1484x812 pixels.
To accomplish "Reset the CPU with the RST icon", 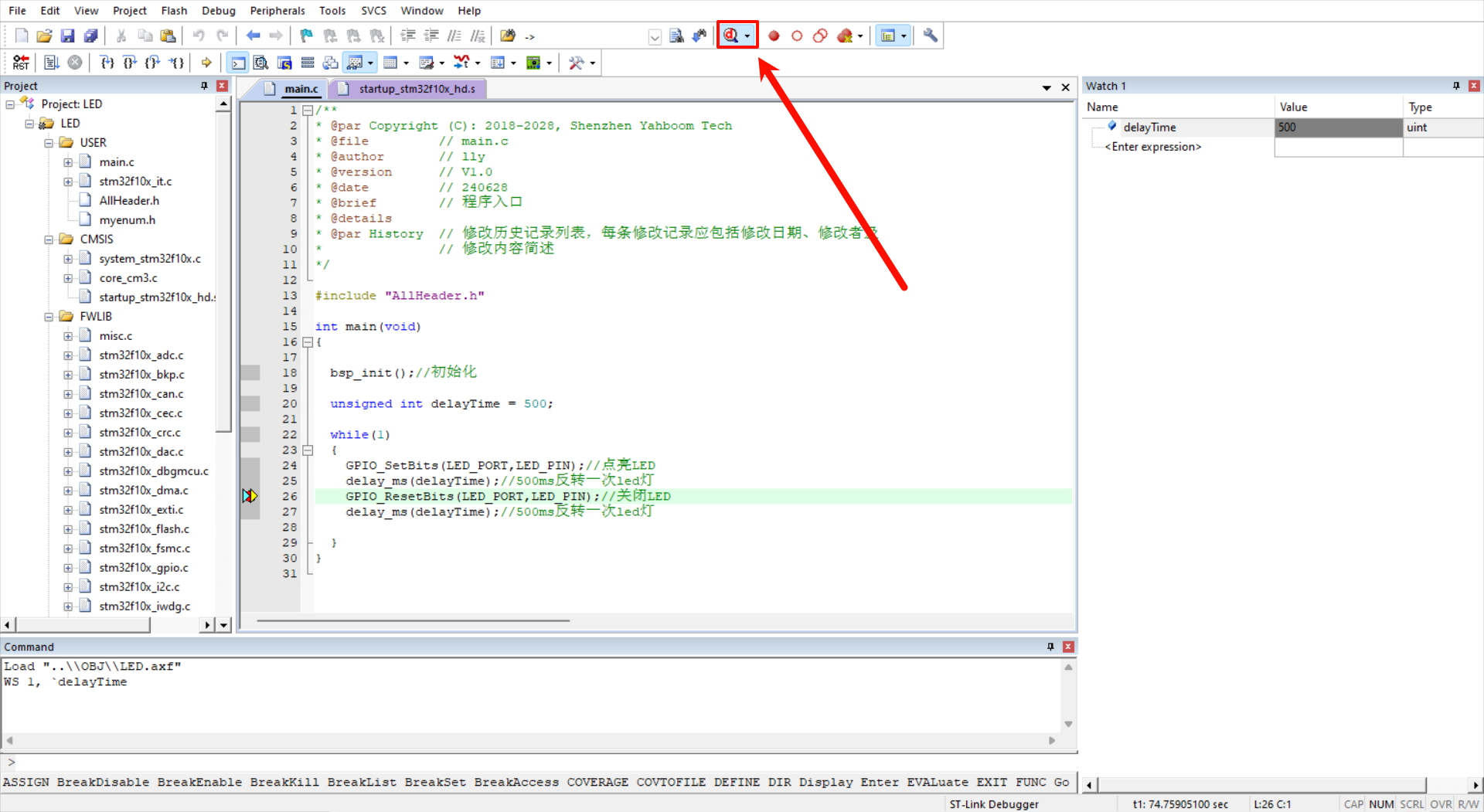I will coord(22,63).
